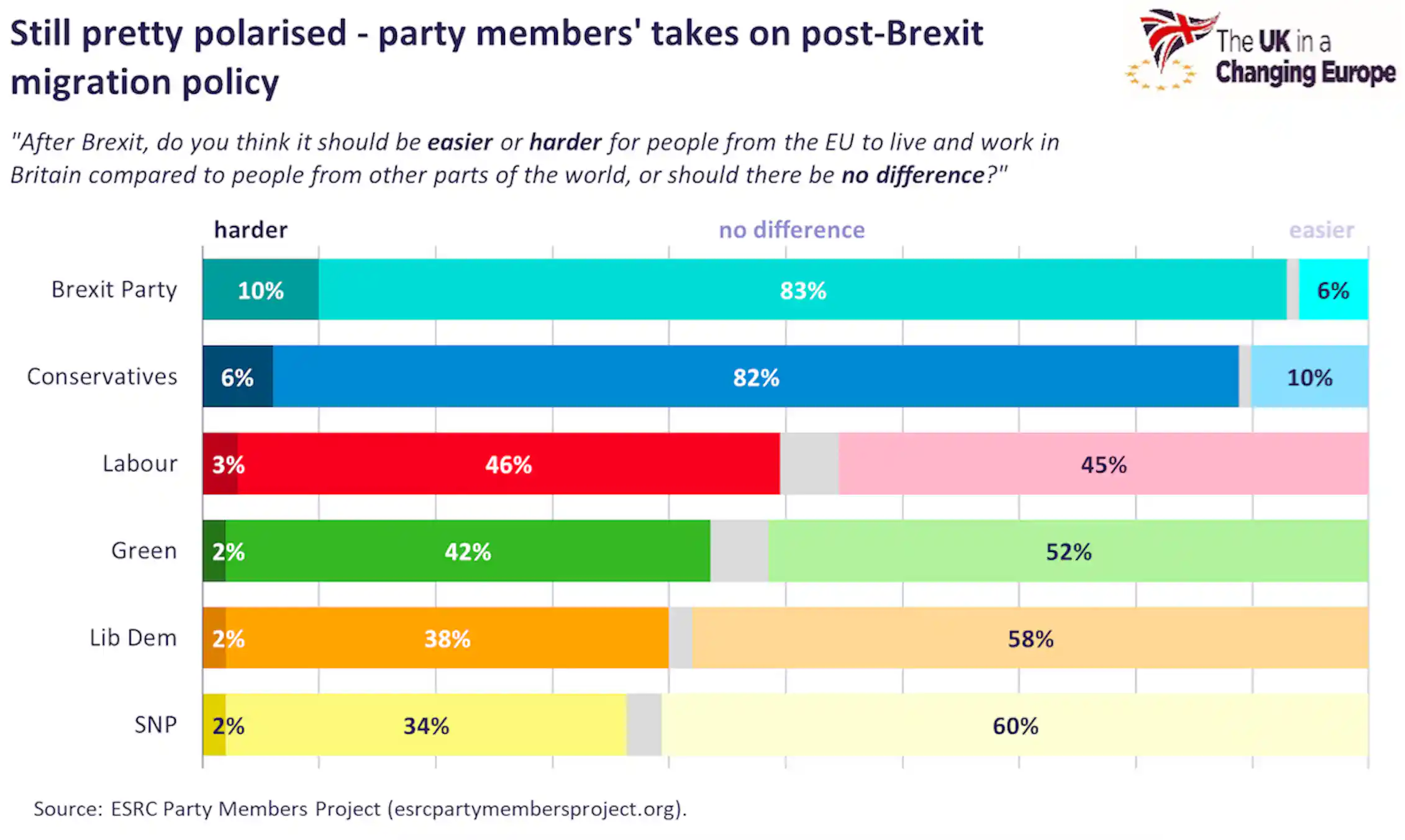Image resolution: width=1405 pixels, height=840 pixels.
Task: Click the Brexit Party 10% harder segment
Action: pos(261,289)
